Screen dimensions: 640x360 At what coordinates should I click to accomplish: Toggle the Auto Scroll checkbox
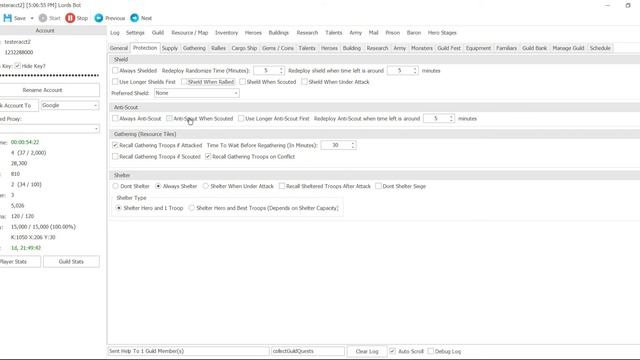pos(392,351)
